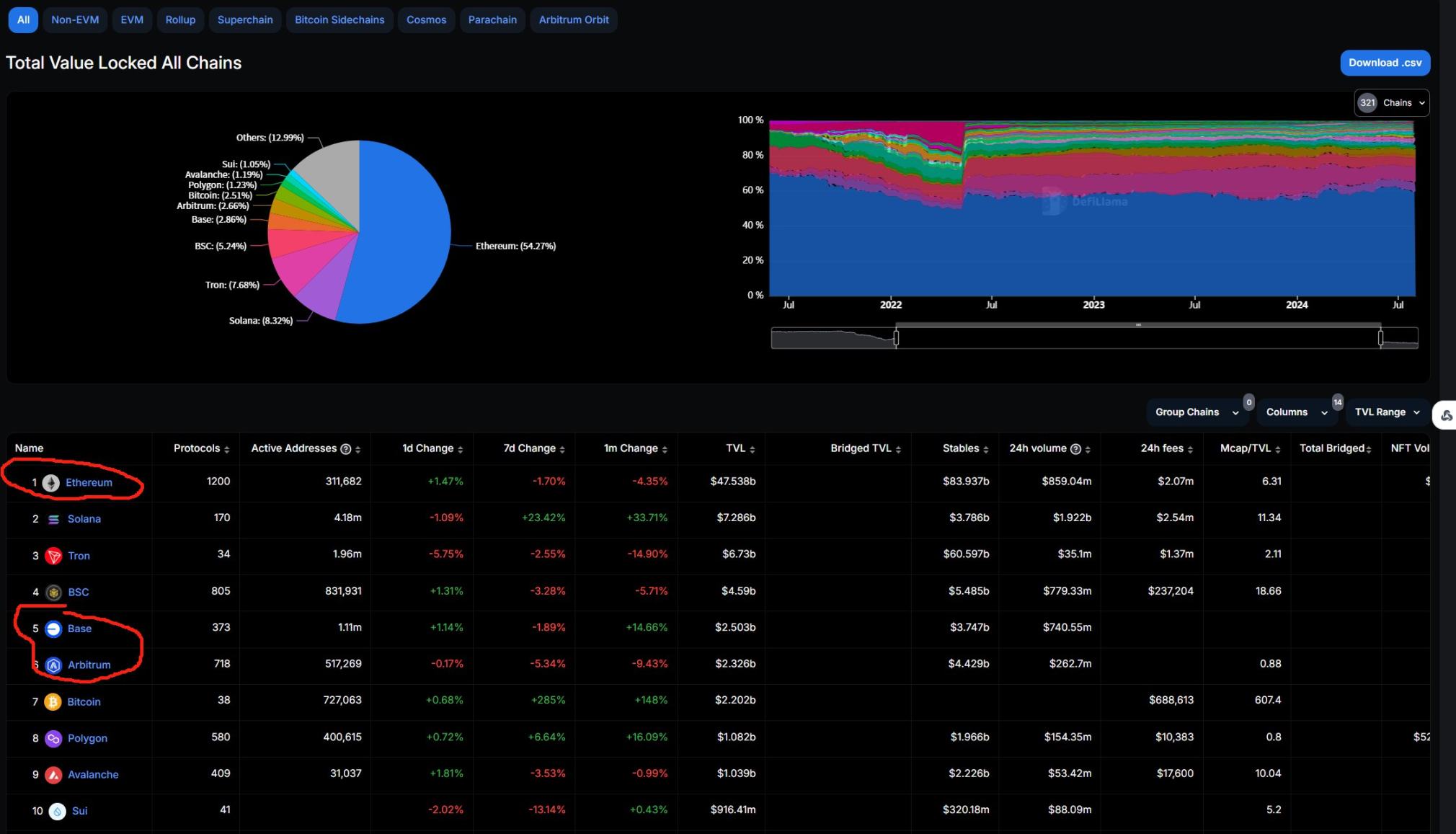Click the Active Addresses help icon

(x=346, y=449)
